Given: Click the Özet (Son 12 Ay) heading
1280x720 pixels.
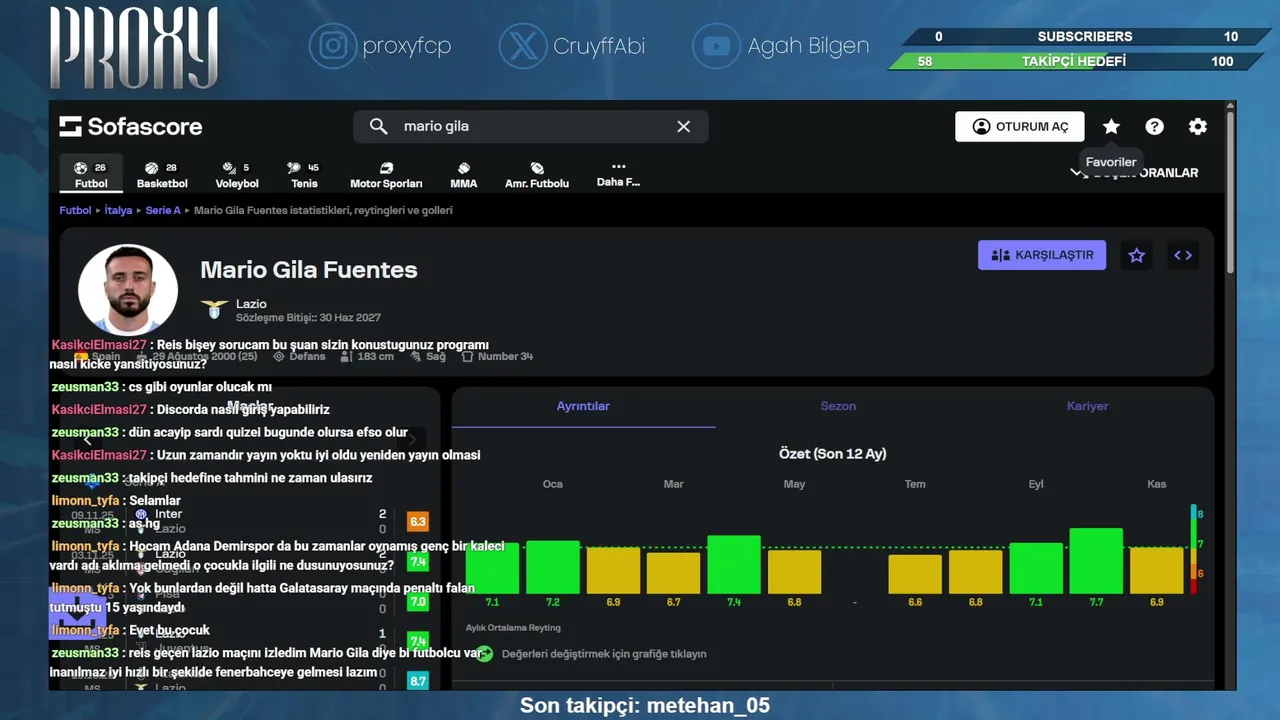Looking at the screenshot, I should click(832, 454).
